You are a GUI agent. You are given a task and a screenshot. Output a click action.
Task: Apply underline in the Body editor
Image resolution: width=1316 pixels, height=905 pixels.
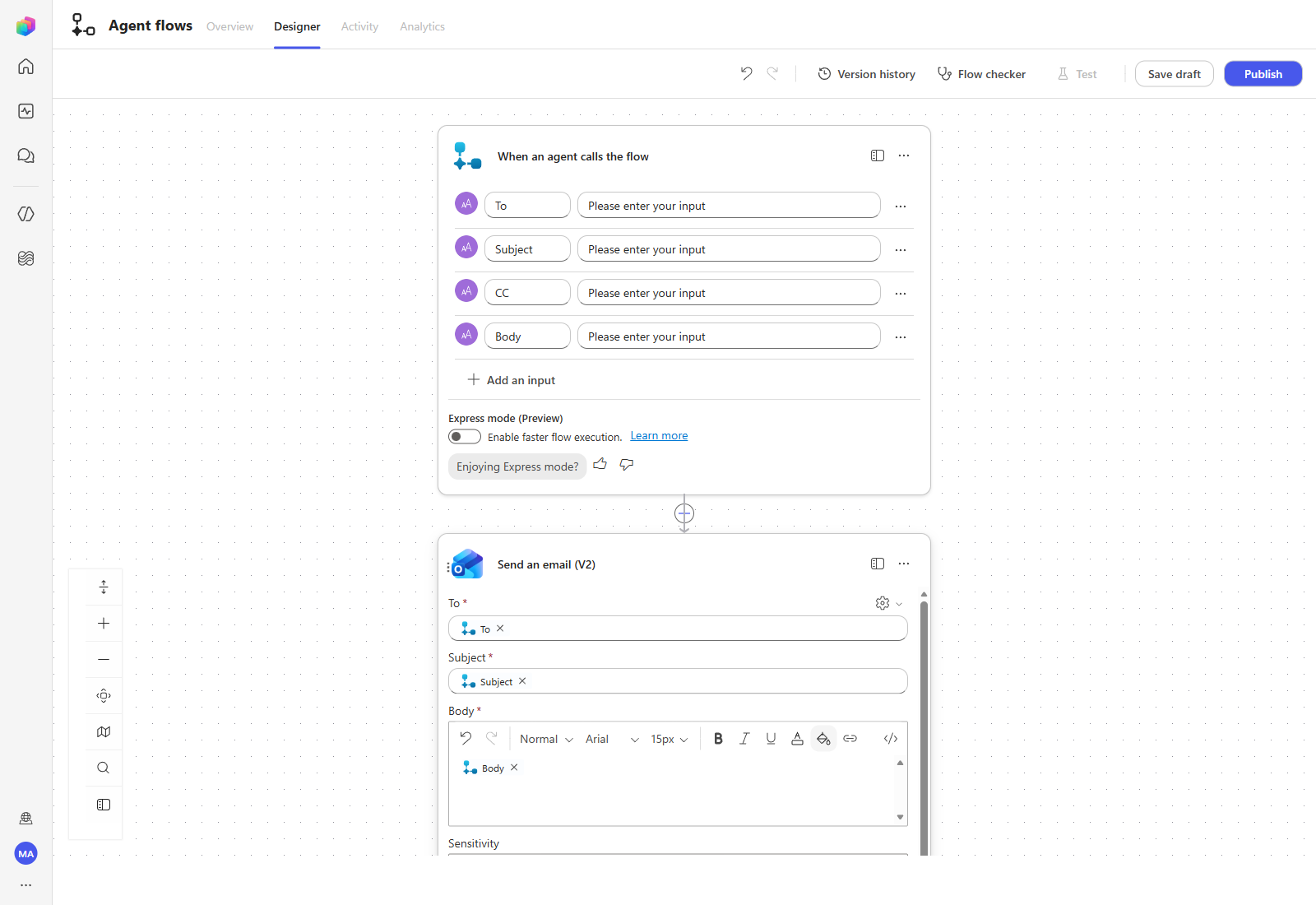pyautogui.click(x=771, y=739)
